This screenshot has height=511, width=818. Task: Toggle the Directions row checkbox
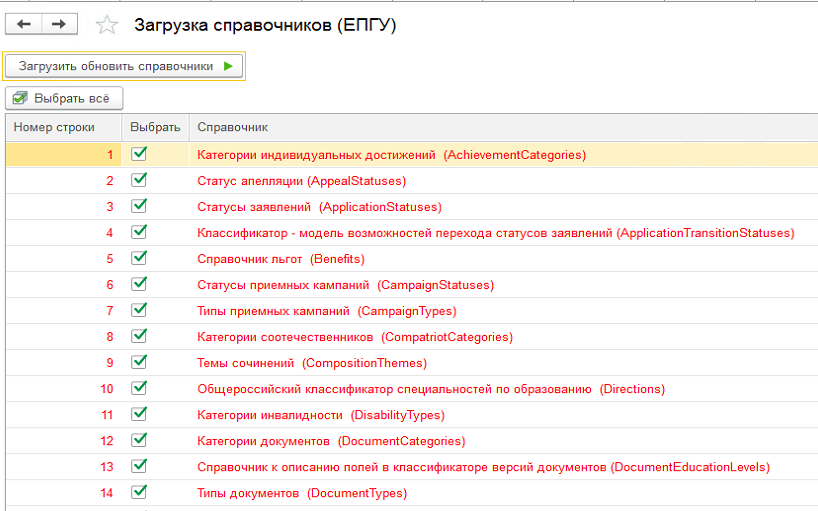(x=139, y=388)
